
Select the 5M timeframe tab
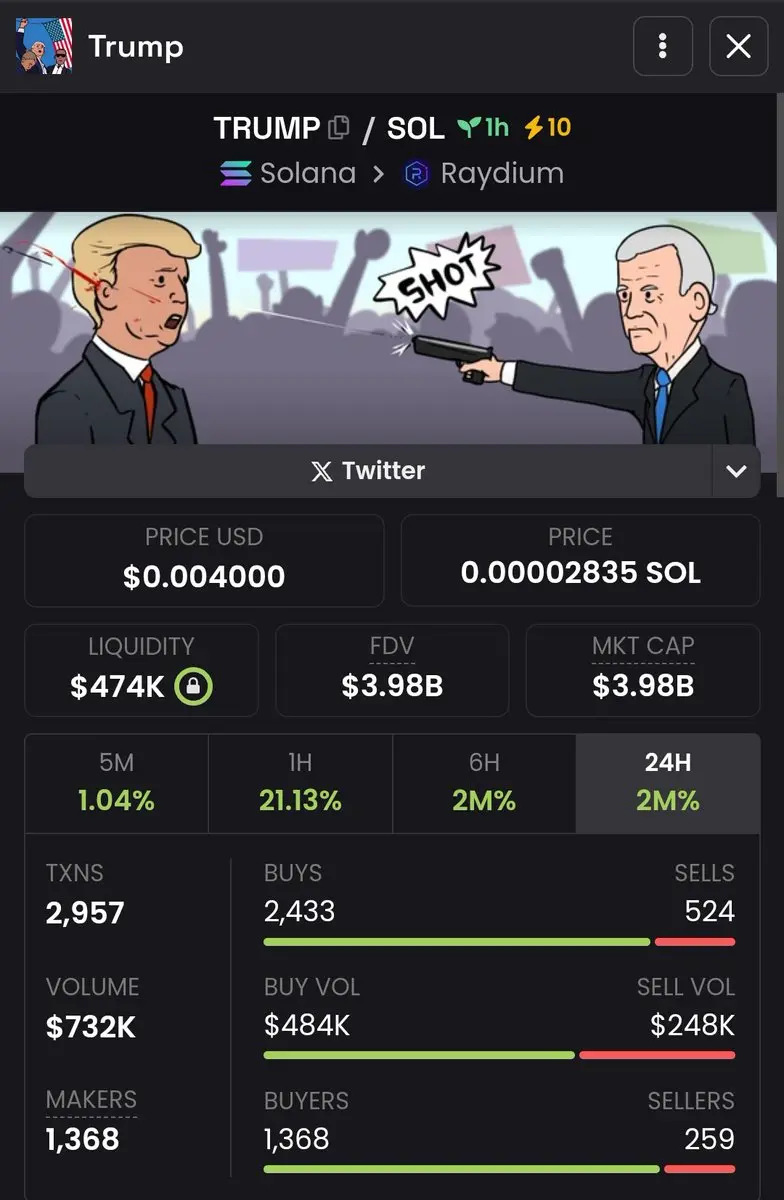click(117, 783)
